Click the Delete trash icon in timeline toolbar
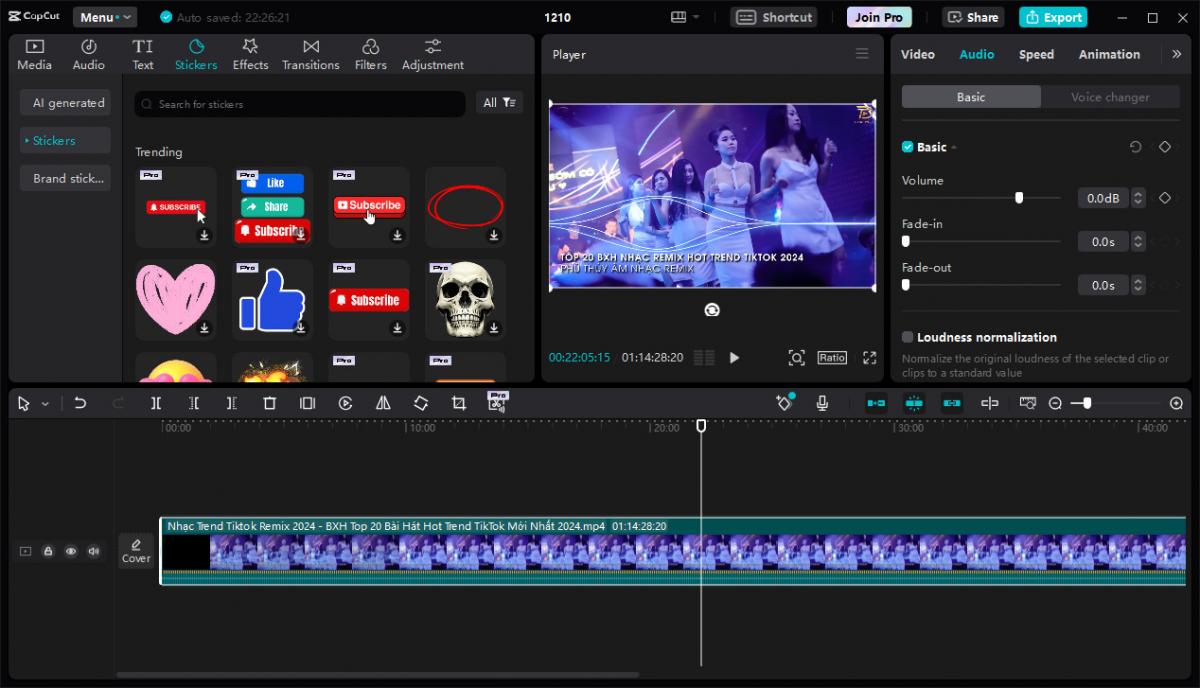Viewport: 1200px width, 688px height. (269, 403)
